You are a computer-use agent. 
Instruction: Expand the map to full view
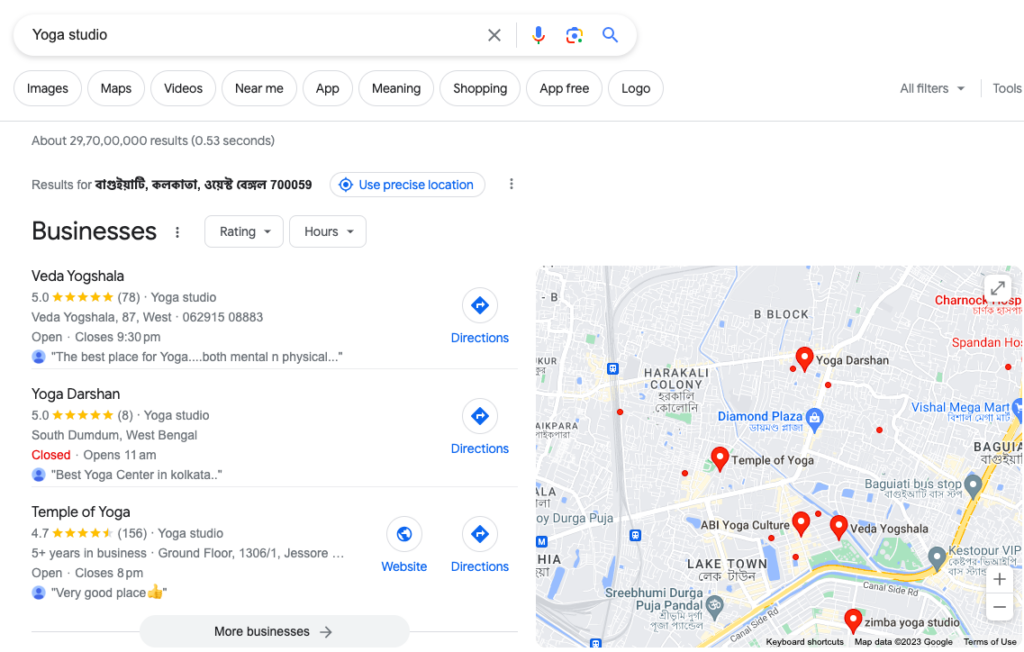998,289
